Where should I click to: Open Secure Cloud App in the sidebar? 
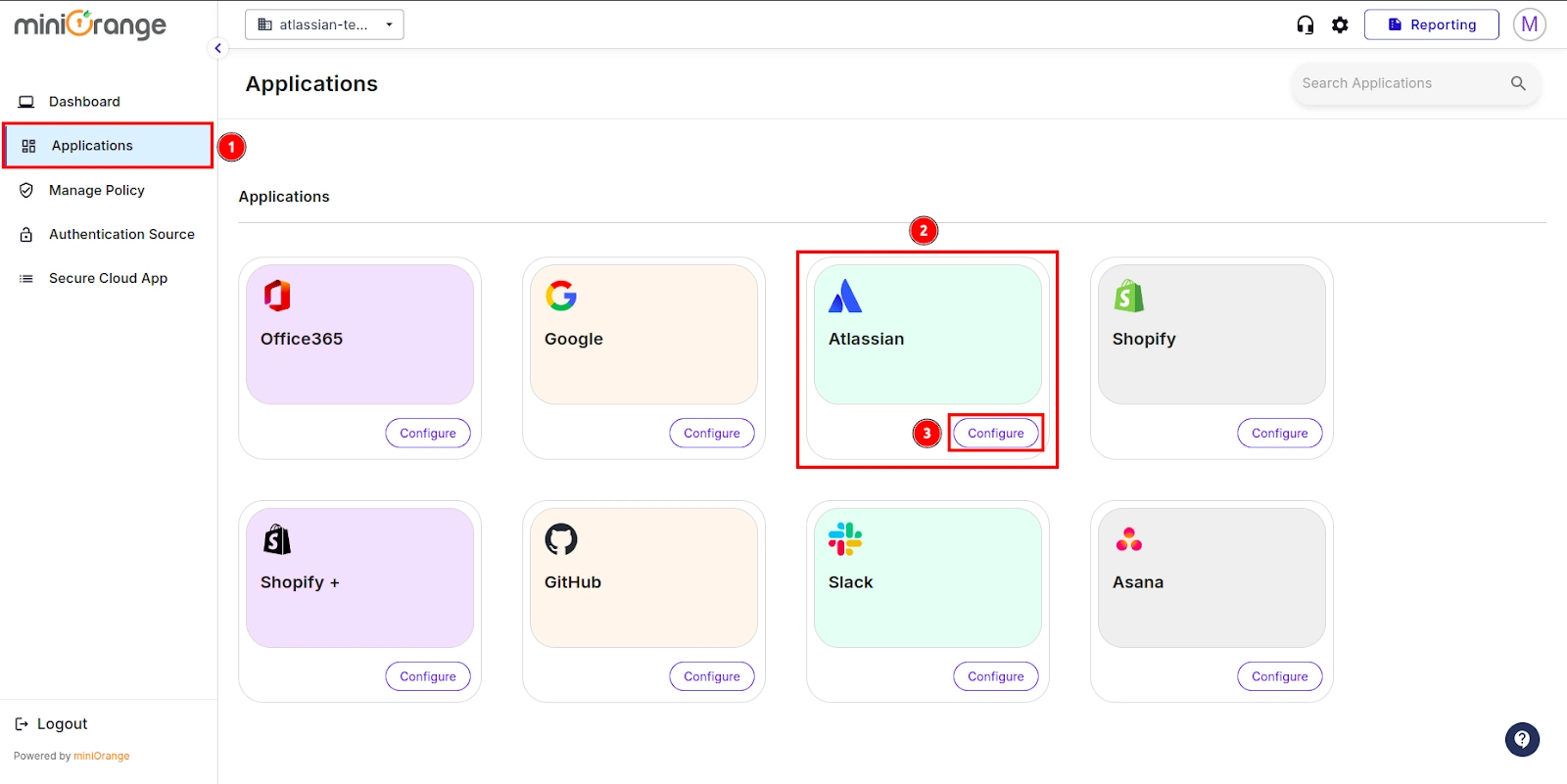tap(108, 278)
